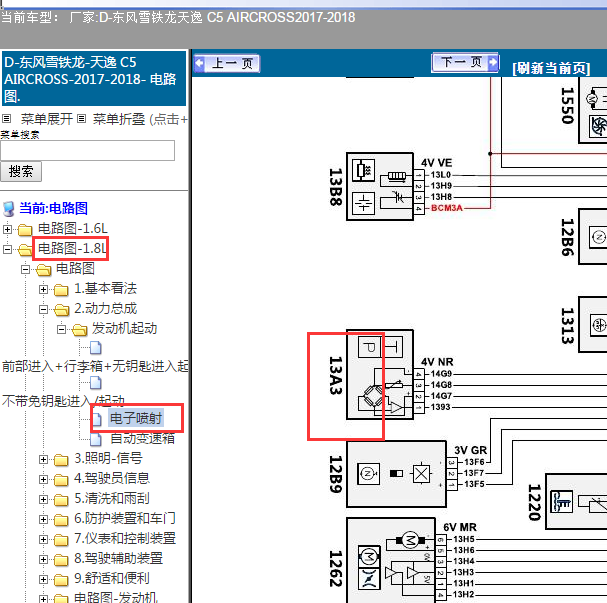Click the folder icon of 1.基本看法
The width and height of the screenshot is (607, 603).
coord(61,290)
